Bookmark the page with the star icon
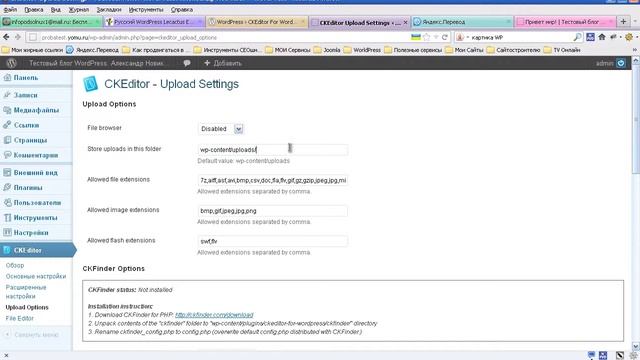This screenshot has height=360, width=640. [427, 37]
